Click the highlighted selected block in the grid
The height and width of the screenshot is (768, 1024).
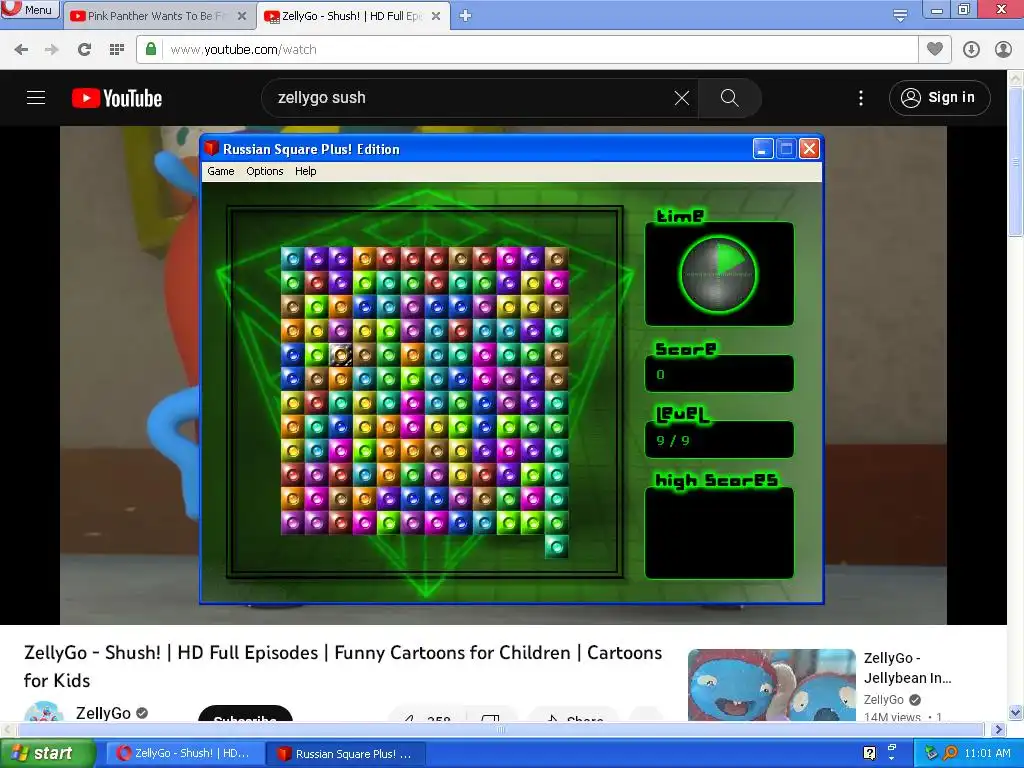click(x=340, y=354)
